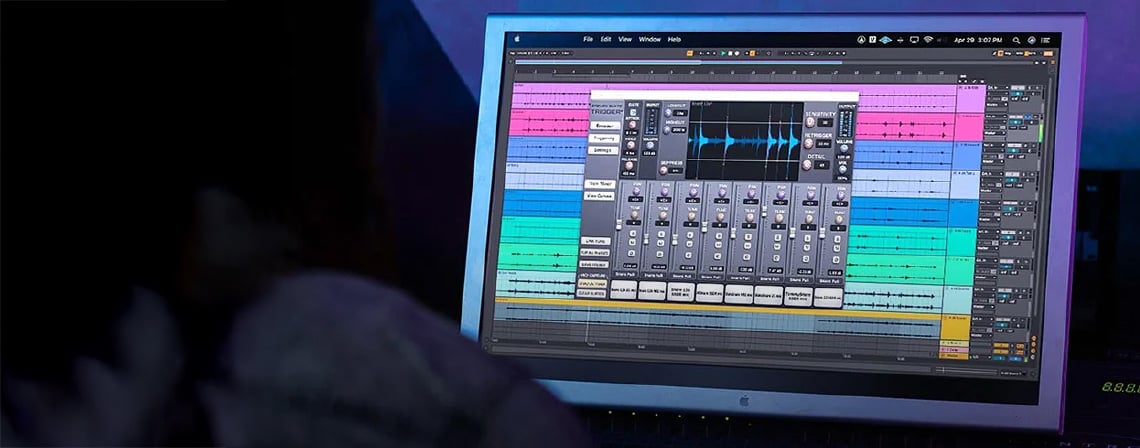Click the Suppress knob

pyautogui.click(x=663, y=170)
